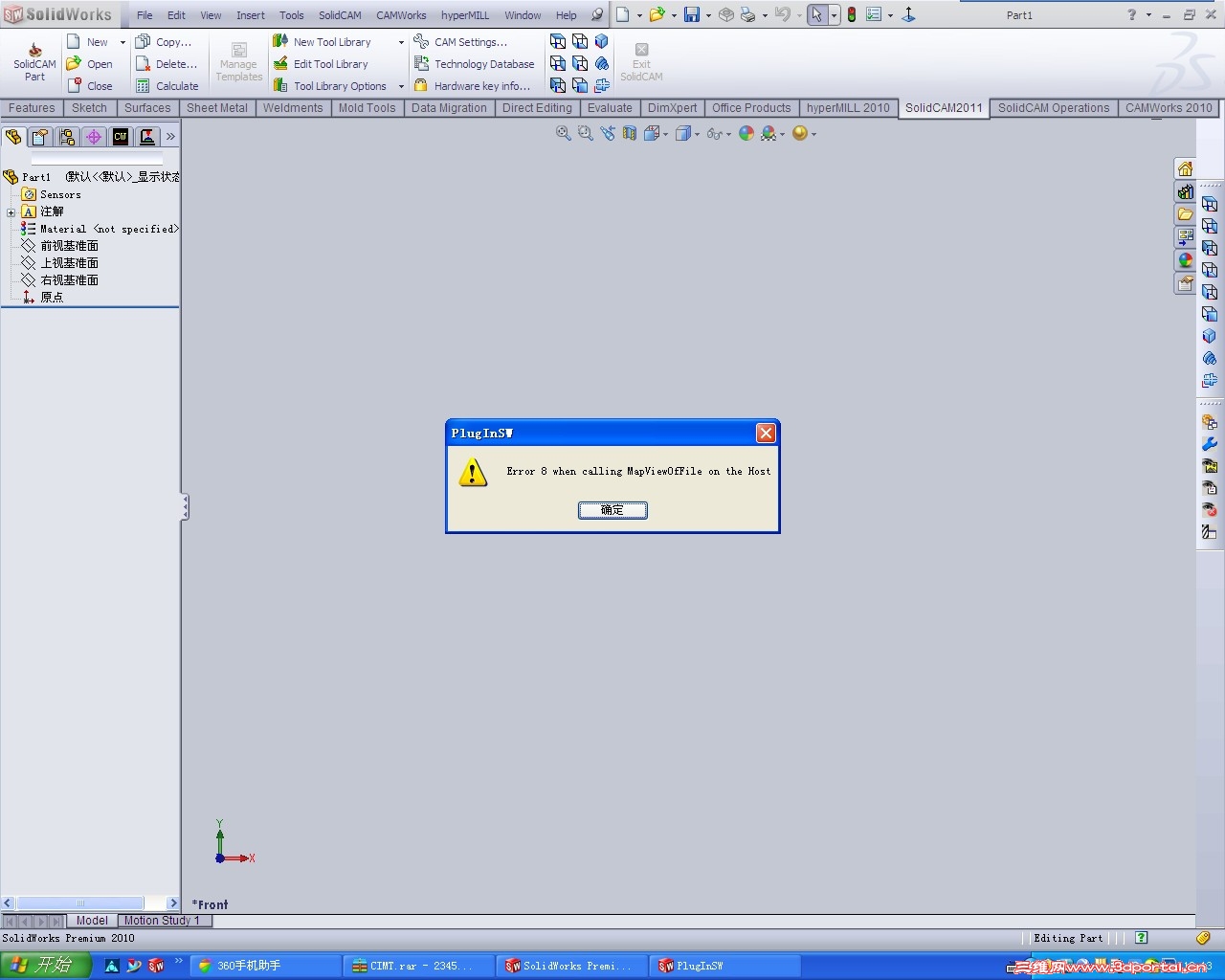1225x980 pixels.
Task: Open the SolidCAM Part command
Action: click(34, 63)
